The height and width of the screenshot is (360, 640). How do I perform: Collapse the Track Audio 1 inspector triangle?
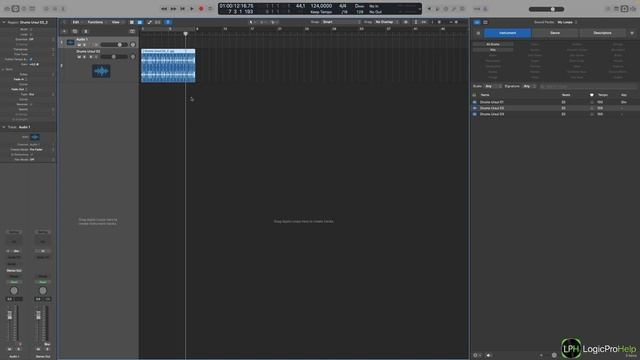click(x=4, y=127)
